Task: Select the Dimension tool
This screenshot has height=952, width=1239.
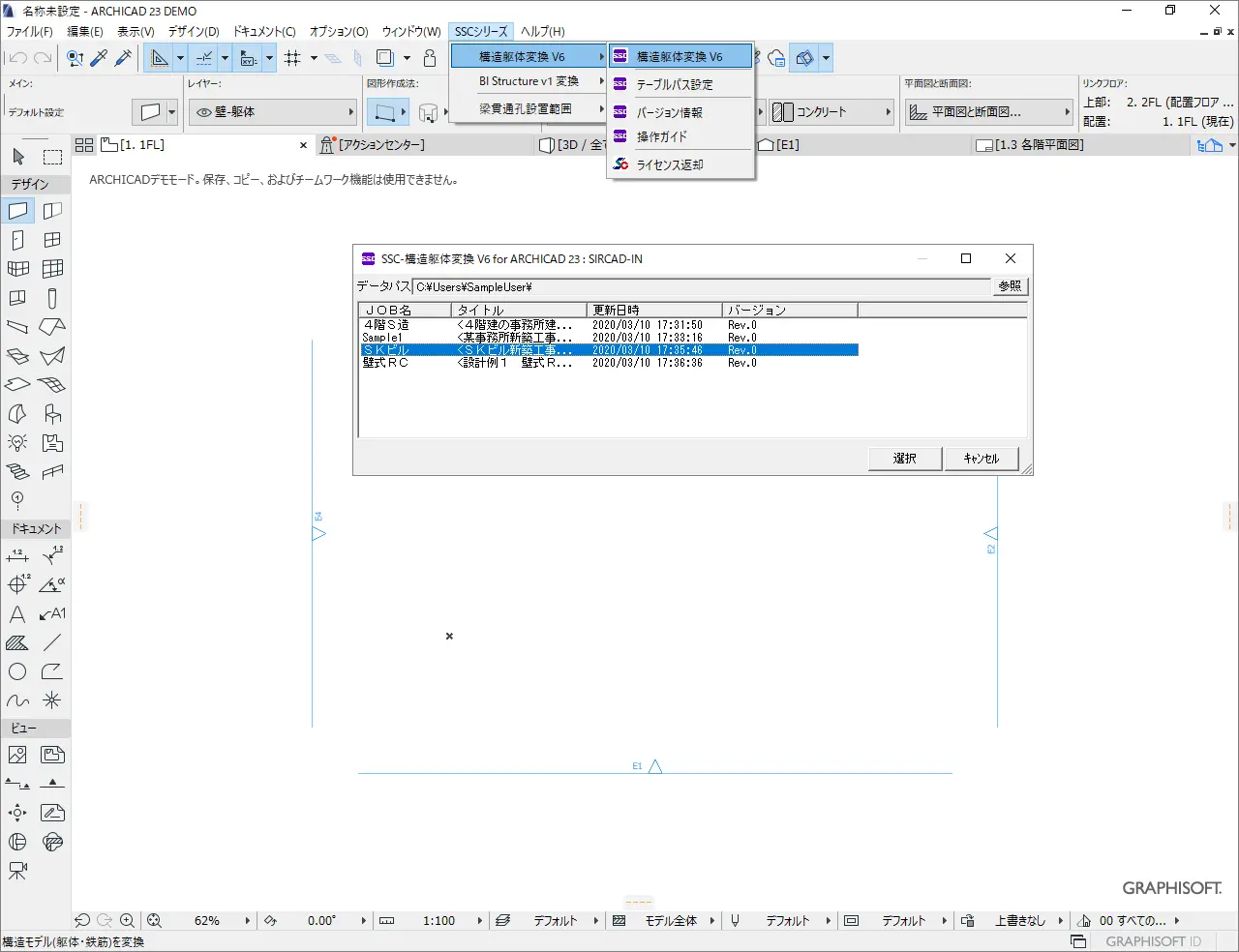Action: click(x=18, y=555)
